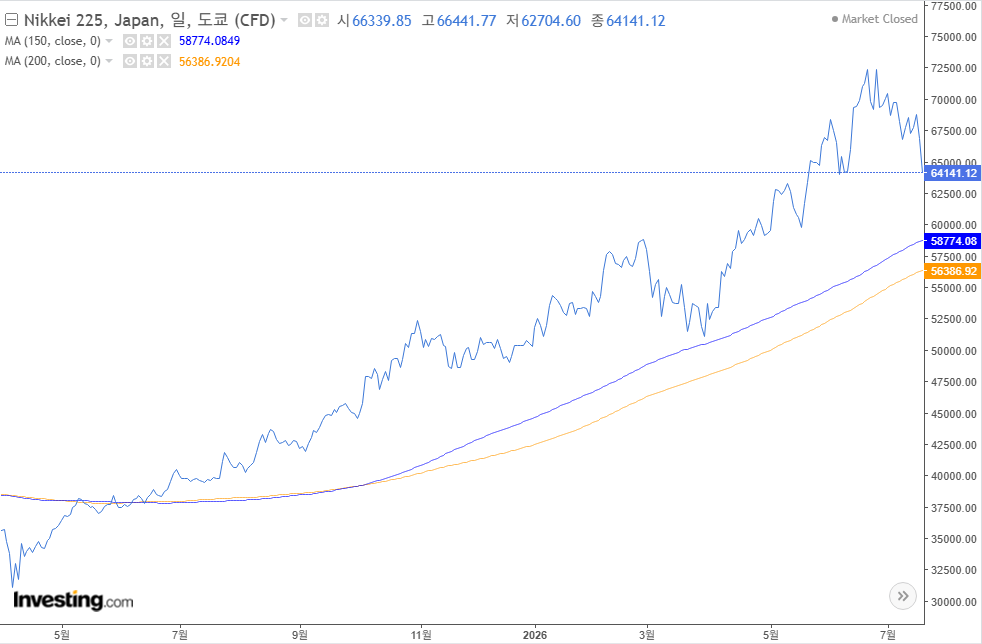
Task: Click the 50000.00 price axis label
Action: coord(953,351)
